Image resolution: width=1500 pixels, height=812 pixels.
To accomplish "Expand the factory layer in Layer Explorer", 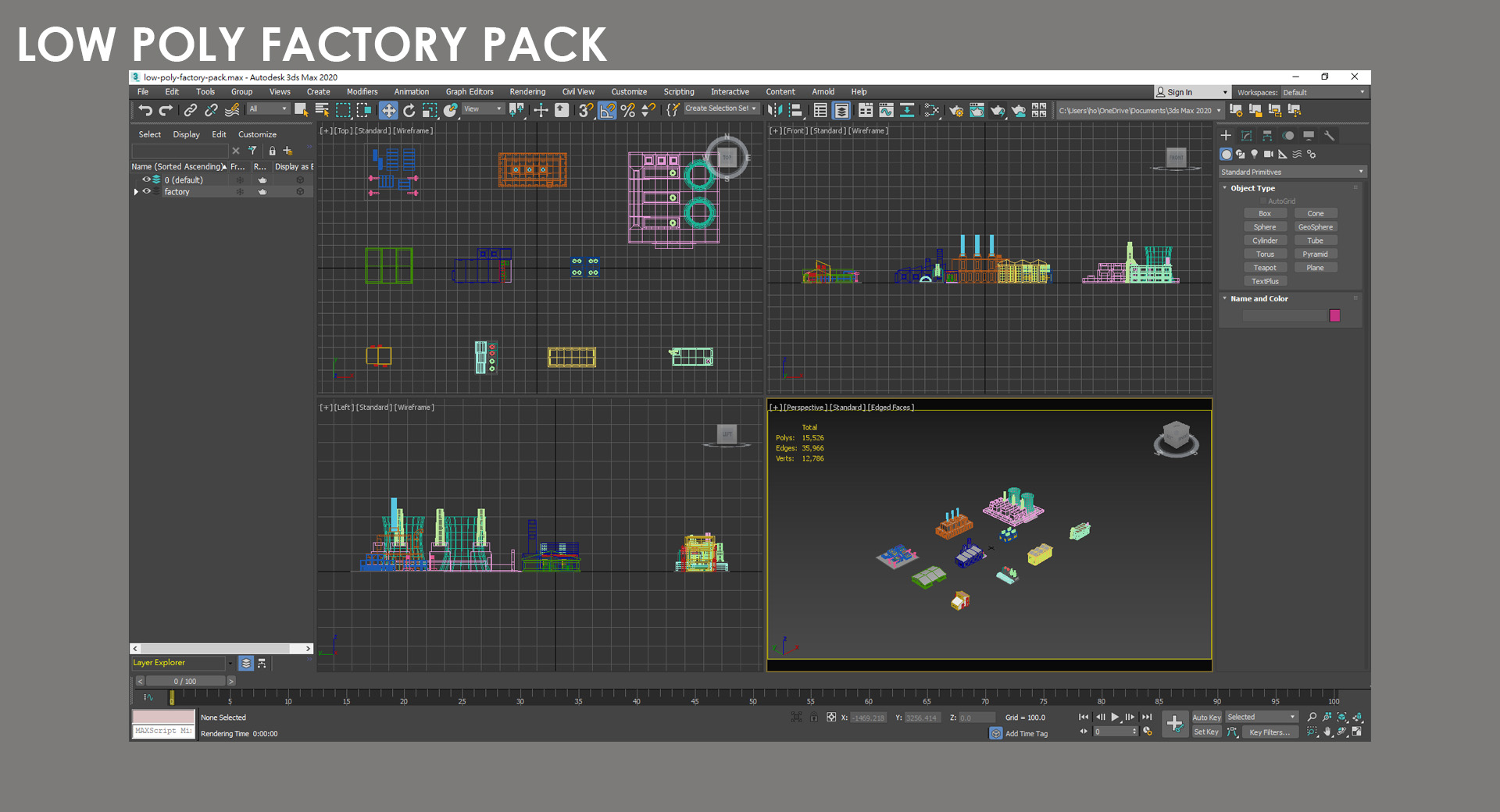I will pos(136,192).
